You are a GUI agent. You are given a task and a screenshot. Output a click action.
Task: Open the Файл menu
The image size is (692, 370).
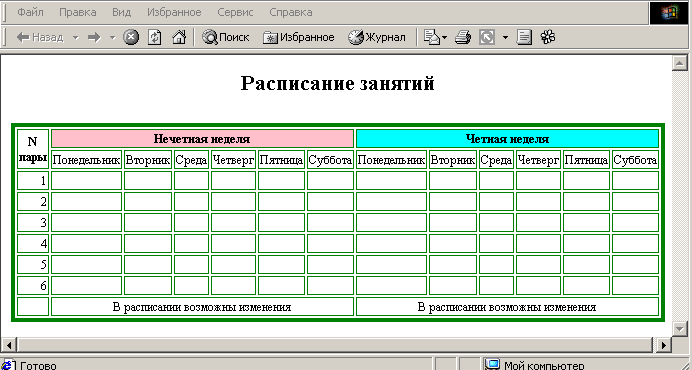[30, 12]
